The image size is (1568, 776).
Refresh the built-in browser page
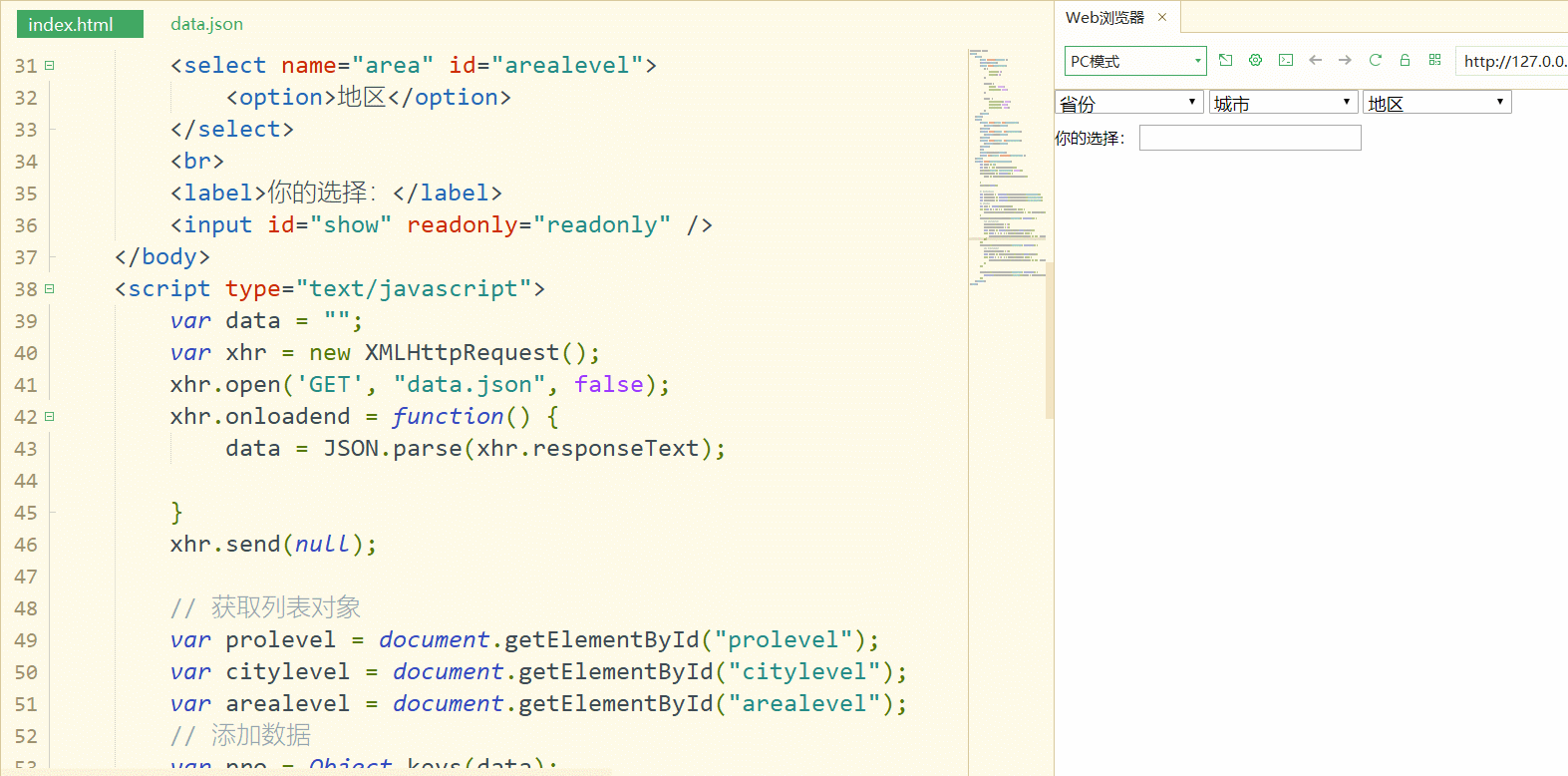[x=1375, y=60]
